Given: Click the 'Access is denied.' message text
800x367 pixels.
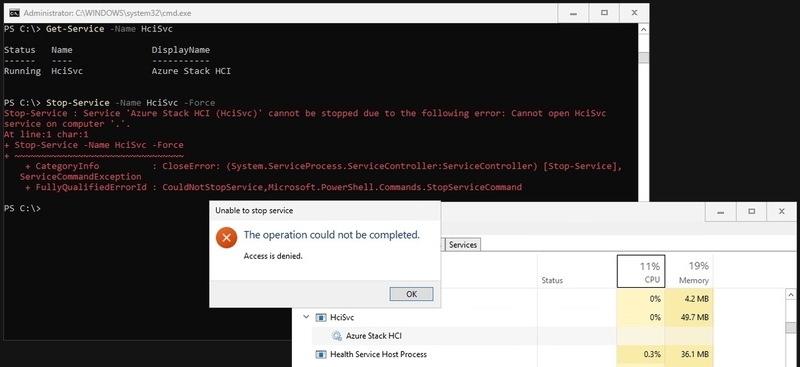Looking at the screenshot, I should [x=273, y=256].
